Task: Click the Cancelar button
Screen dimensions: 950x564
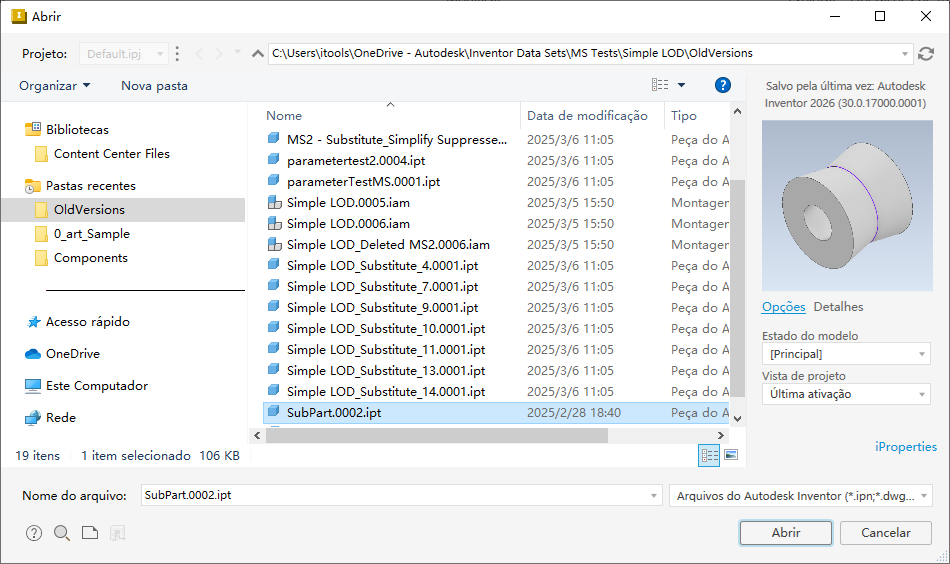Action: point(886,532)
